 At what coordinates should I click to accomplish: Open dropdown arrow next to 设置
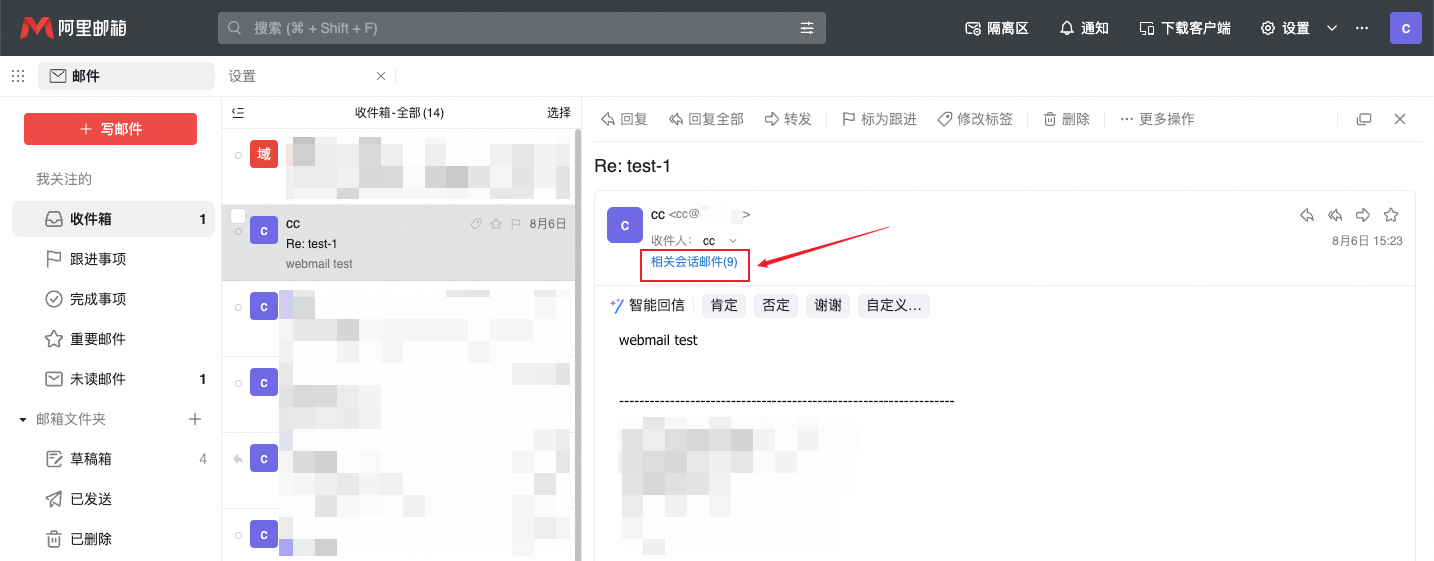click(1332, 28)
